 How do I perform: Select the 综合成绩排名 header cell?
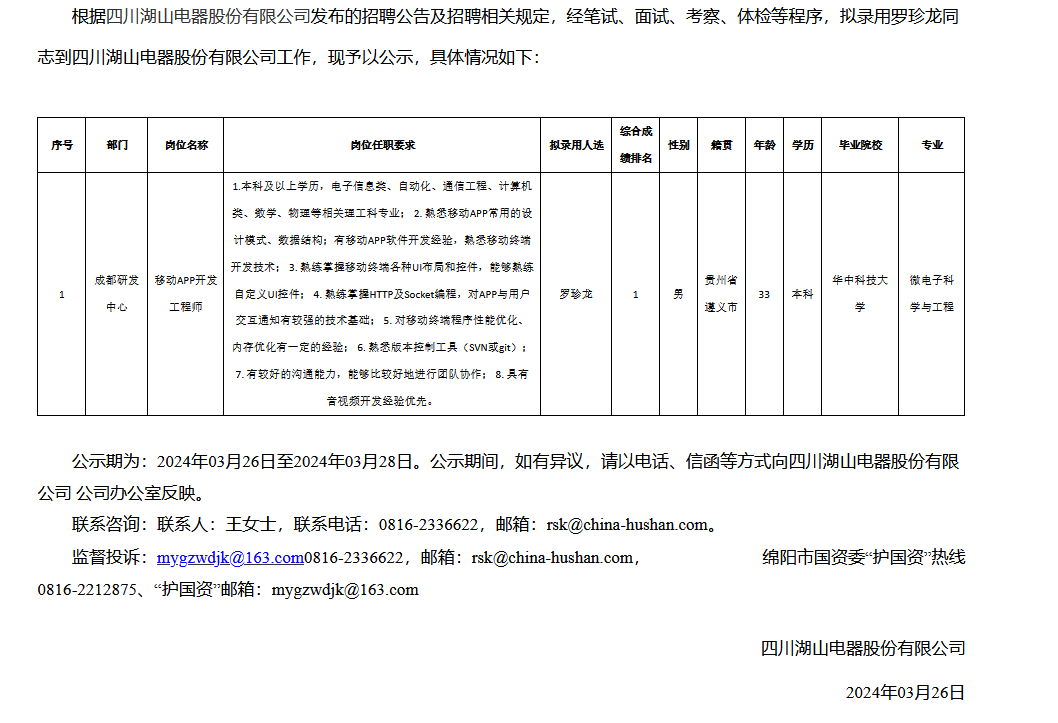point(635,145)
